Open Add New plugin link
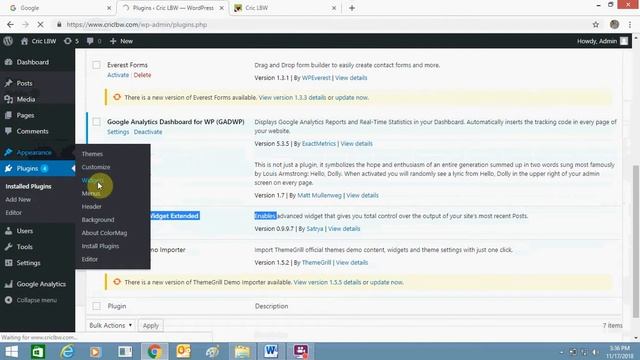 pyautogui.click(x=18, y=200)
